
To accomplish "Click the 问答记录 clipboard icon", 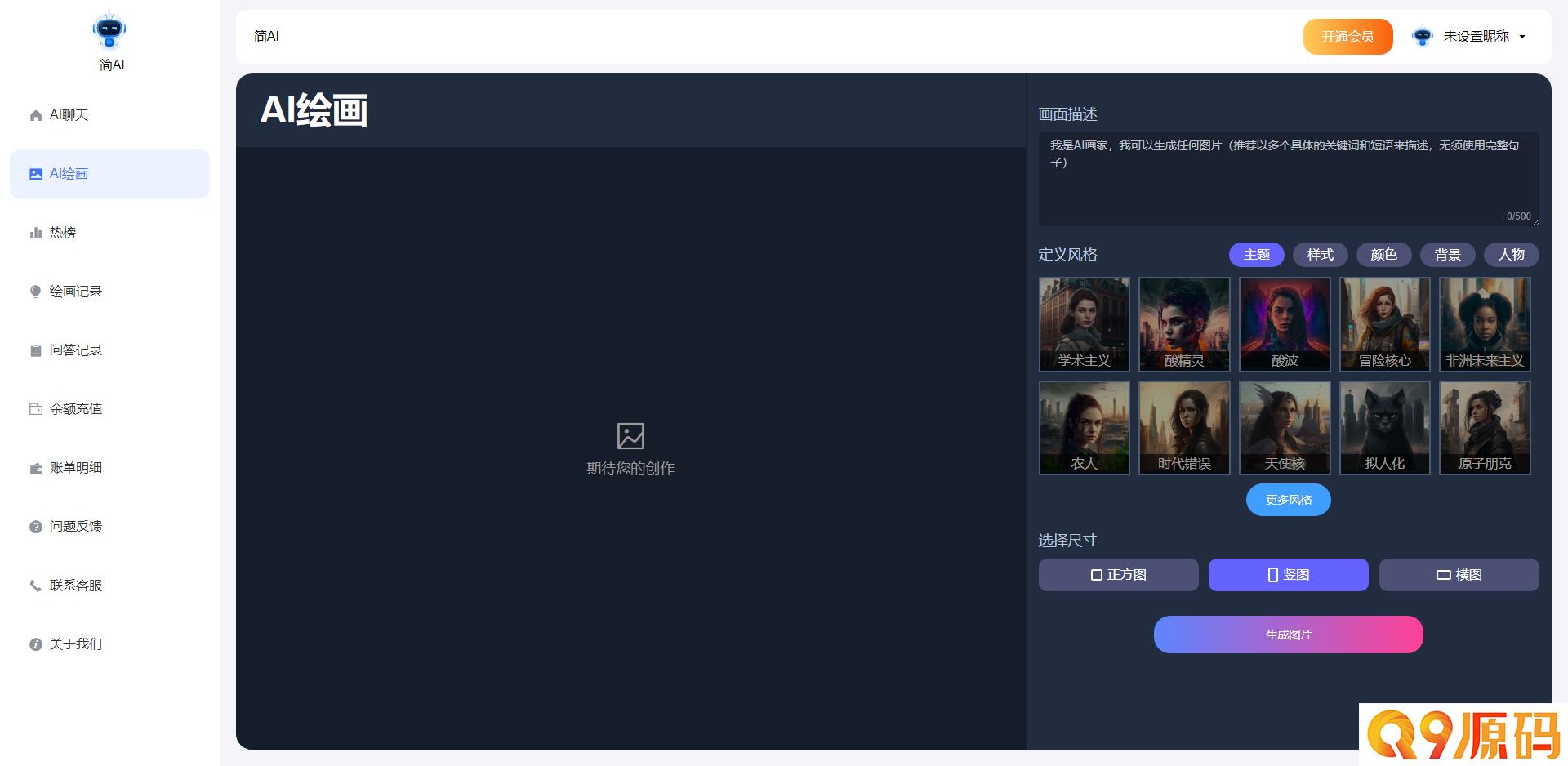I will (x=36, y=350).
